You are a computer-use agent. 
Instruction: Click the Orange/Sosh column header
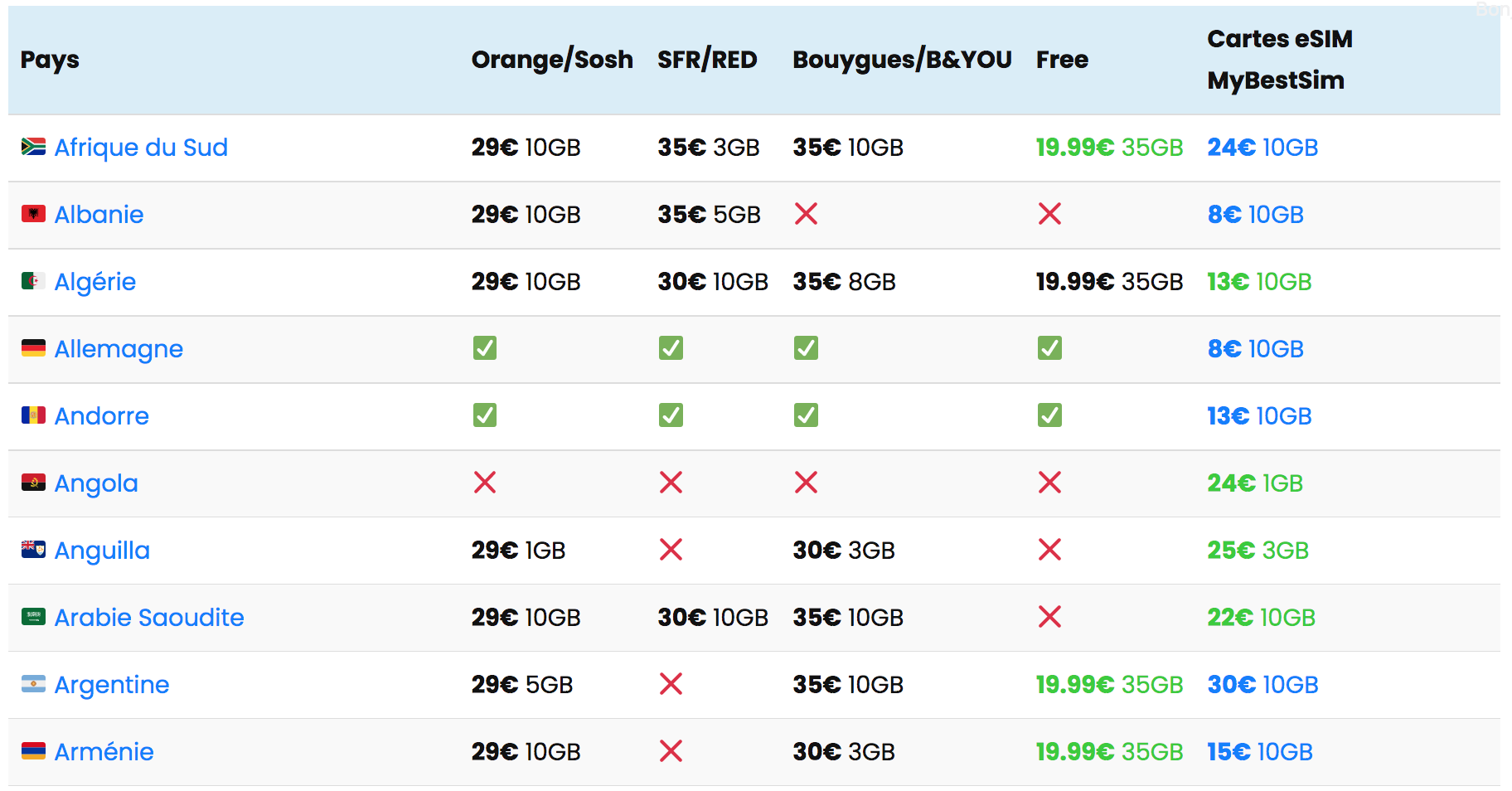pyautogui.click(x=552, y=60)
